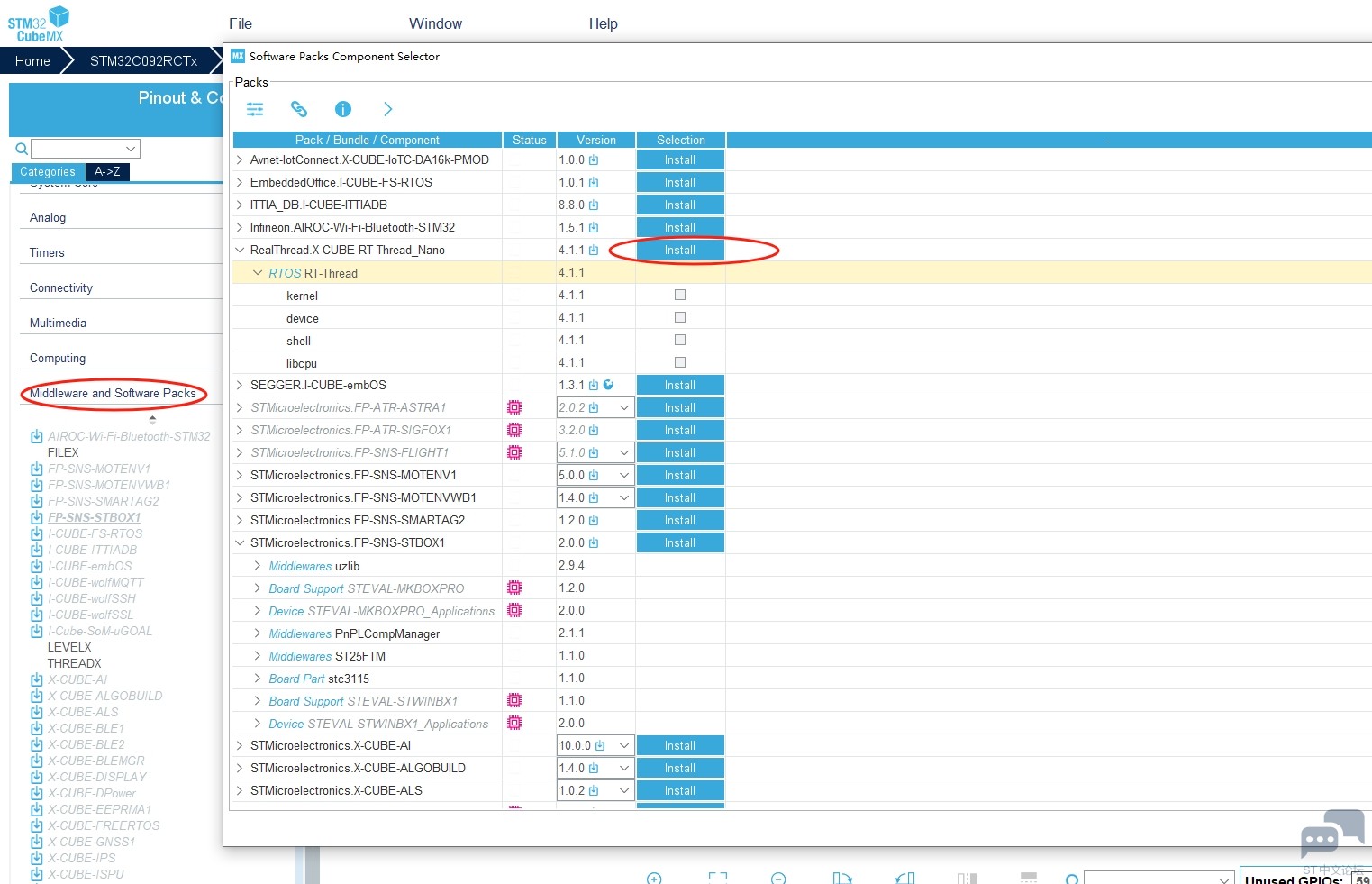The image size is (1372, 884).
Task: Click the chip status icon for FP-ATR-ASTRA1
Action: point(514,407)
